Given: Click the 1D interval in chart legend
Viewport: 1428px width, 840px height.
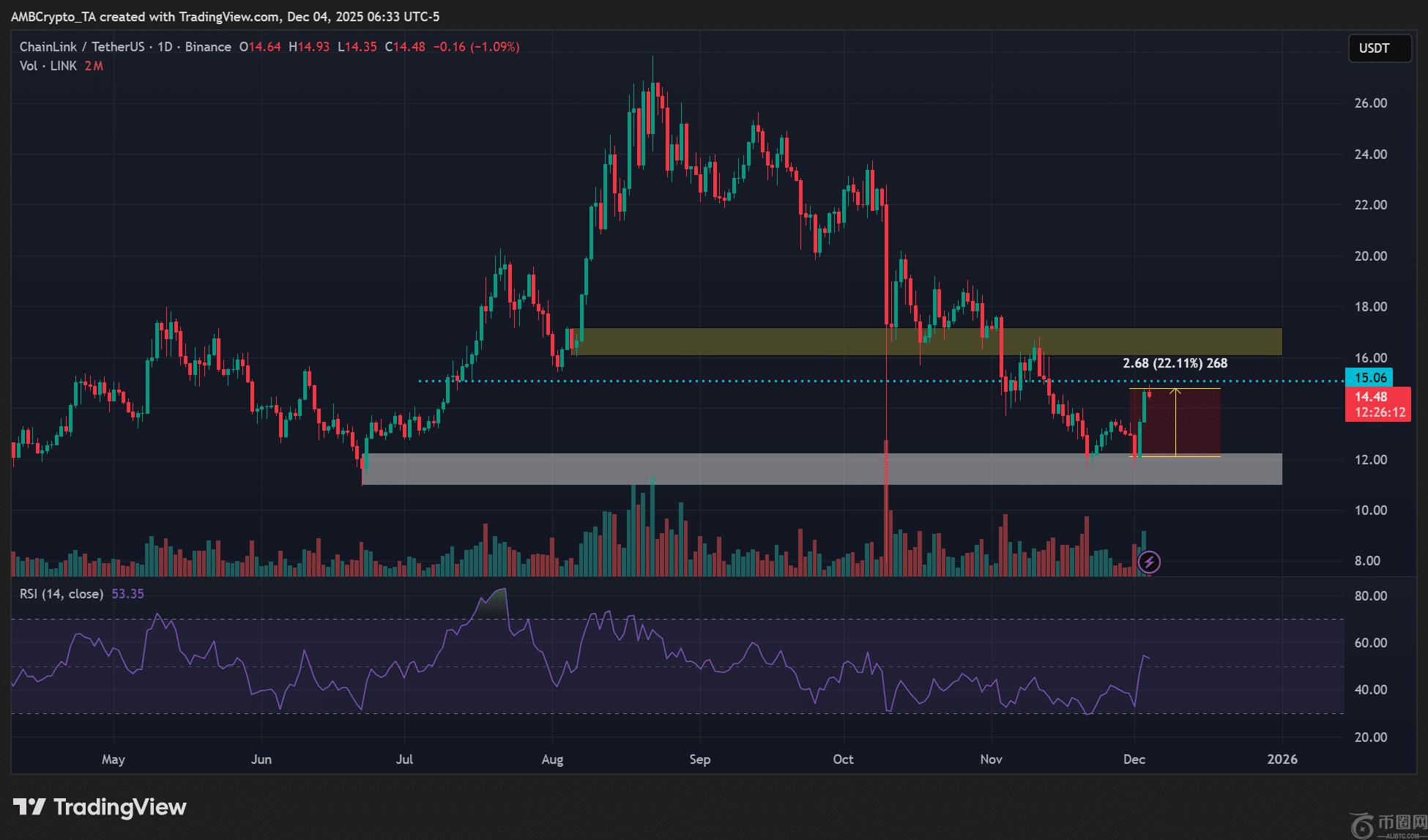Looking at the screenshot, I should (x=165, y=47).
